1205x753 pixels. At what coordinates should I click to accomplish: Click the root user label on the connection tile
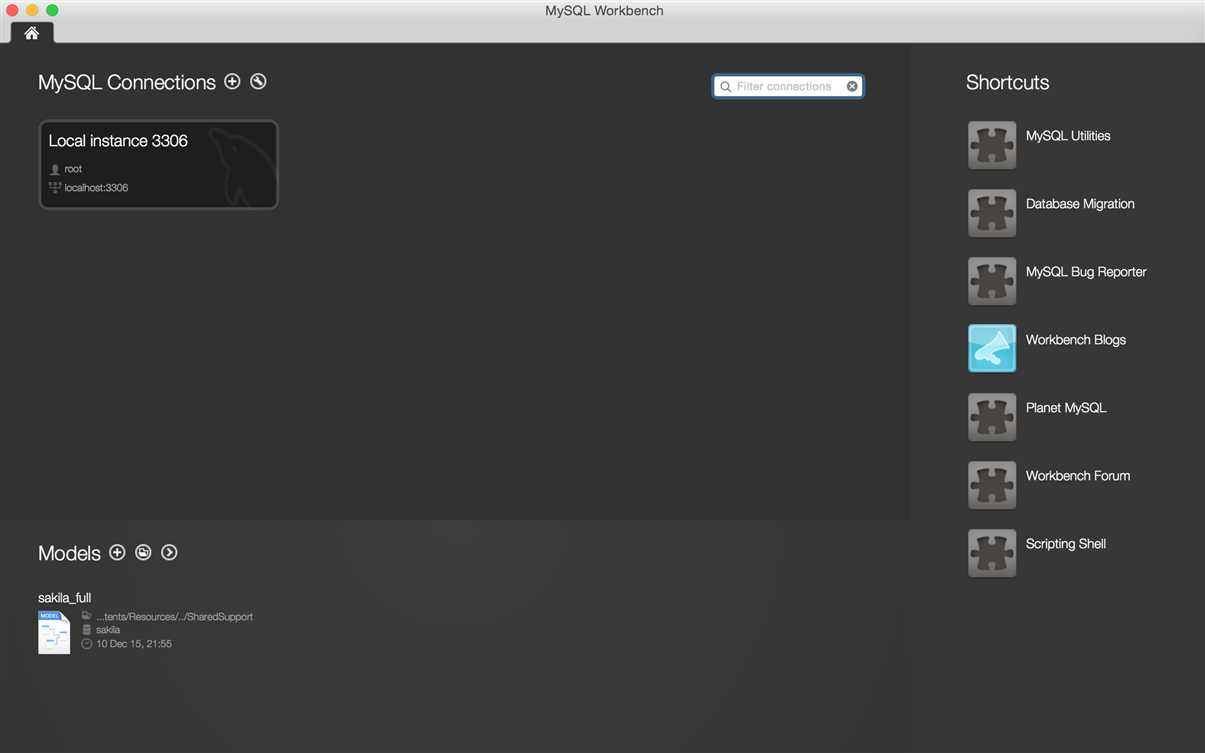click(73, 169)
